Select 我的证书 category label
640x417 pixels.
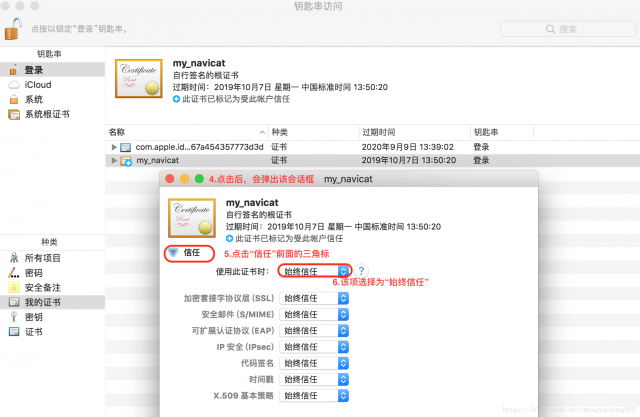[42, 302]
